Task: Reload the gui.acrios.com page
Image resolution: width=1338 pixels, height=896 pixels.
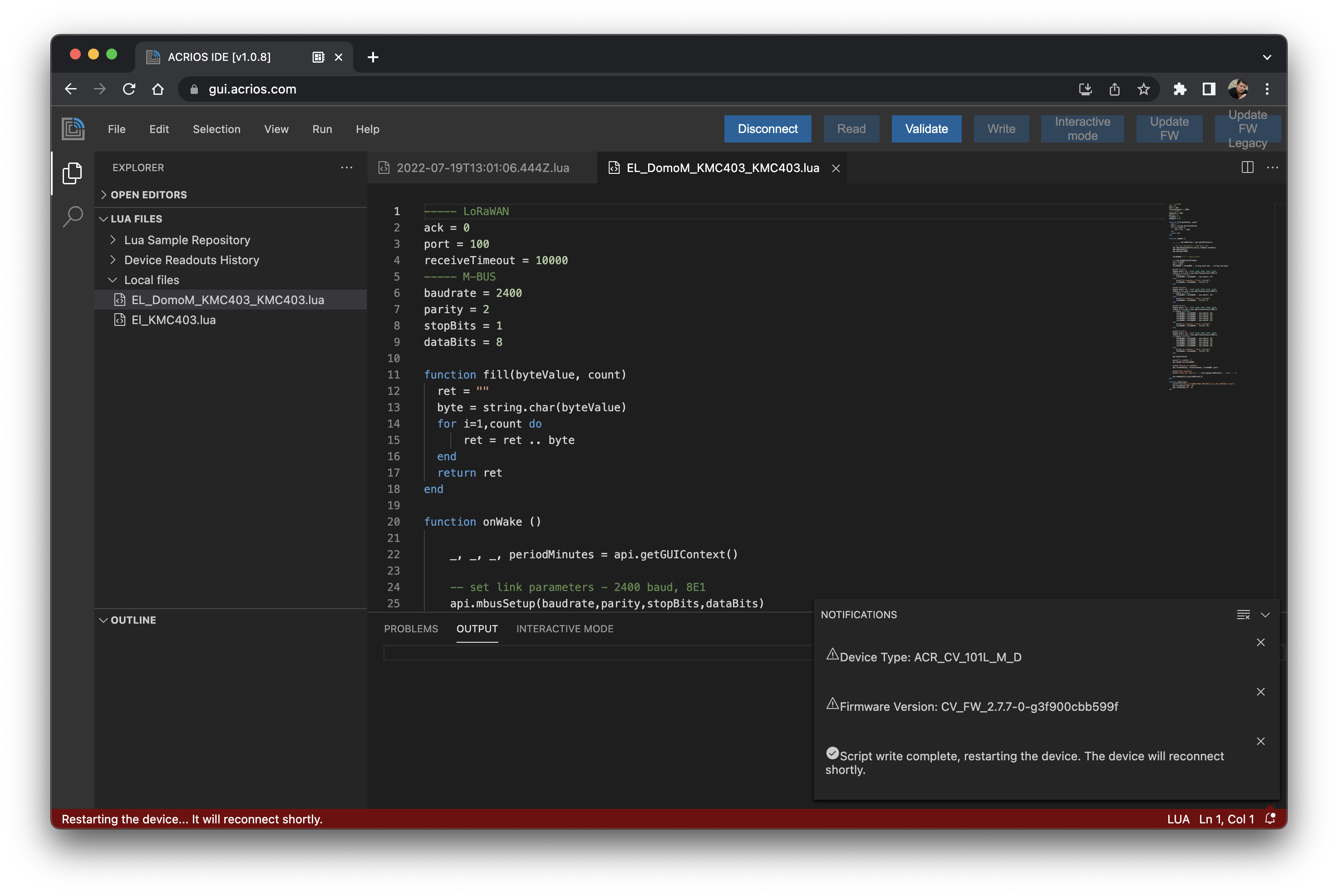Action: (x=129, y=89)
